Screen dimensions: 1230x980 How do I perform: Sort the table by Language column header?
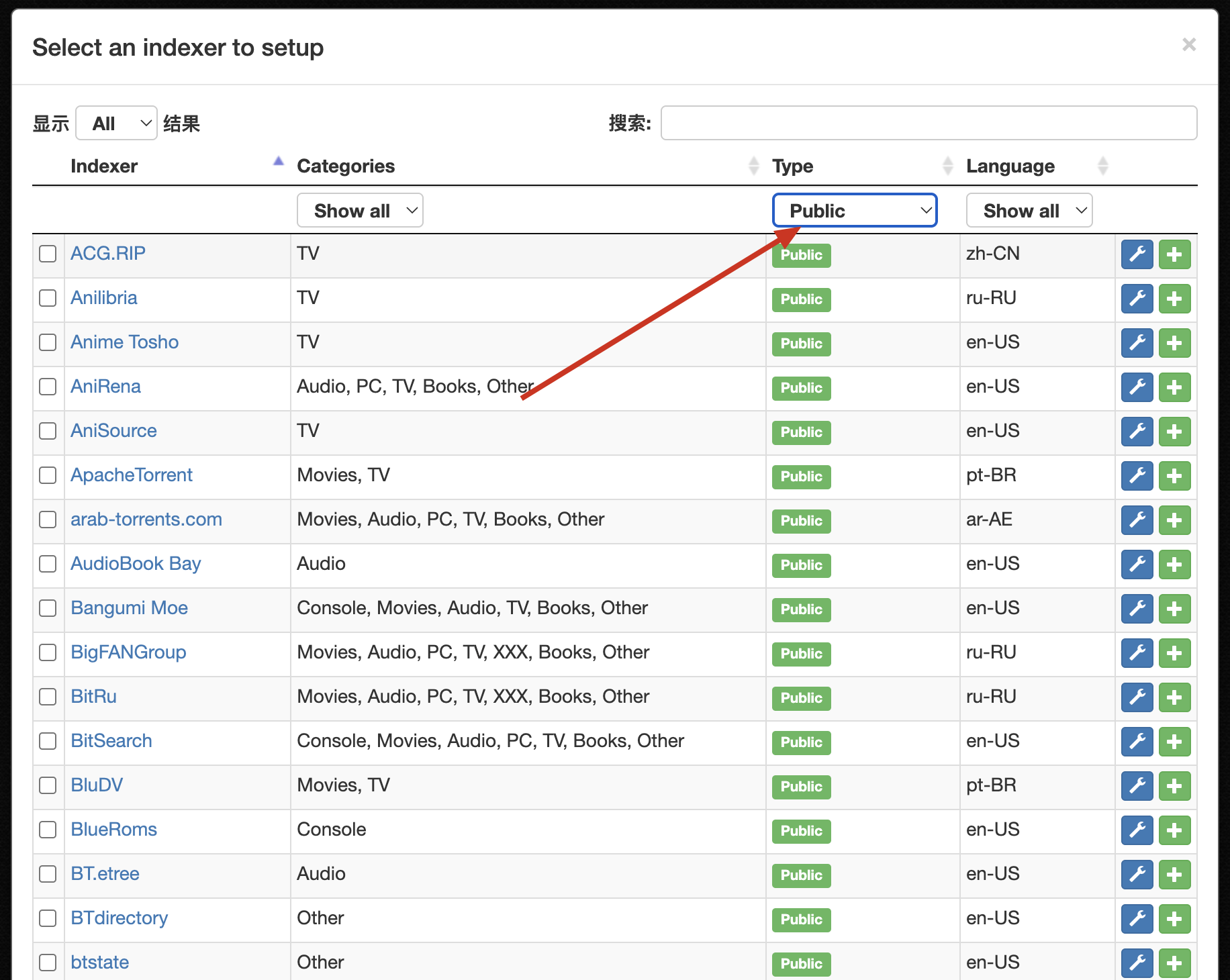(1010, 166)
